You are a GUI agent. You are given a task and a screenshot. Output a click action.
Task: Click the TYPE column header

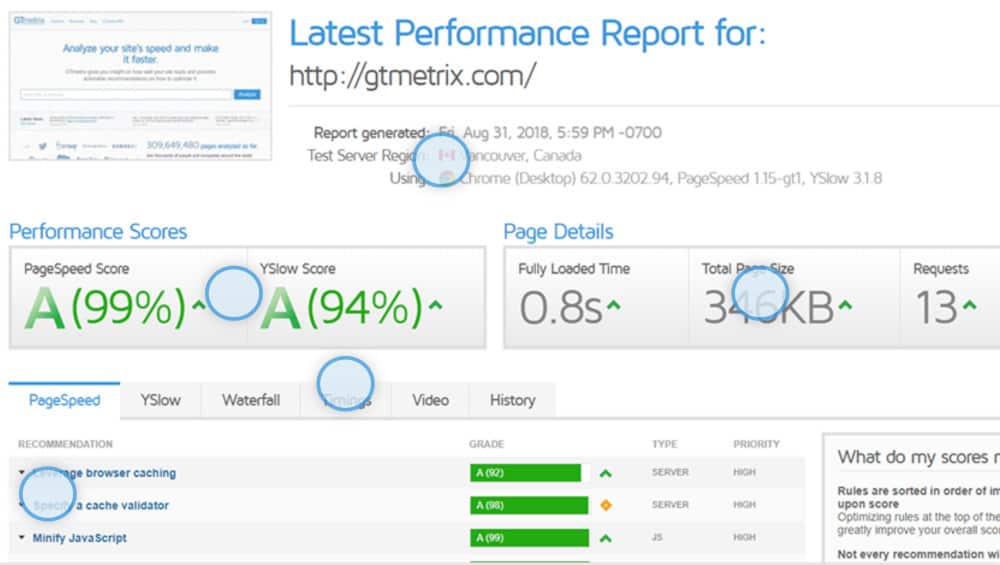click(x=664, y=444)
